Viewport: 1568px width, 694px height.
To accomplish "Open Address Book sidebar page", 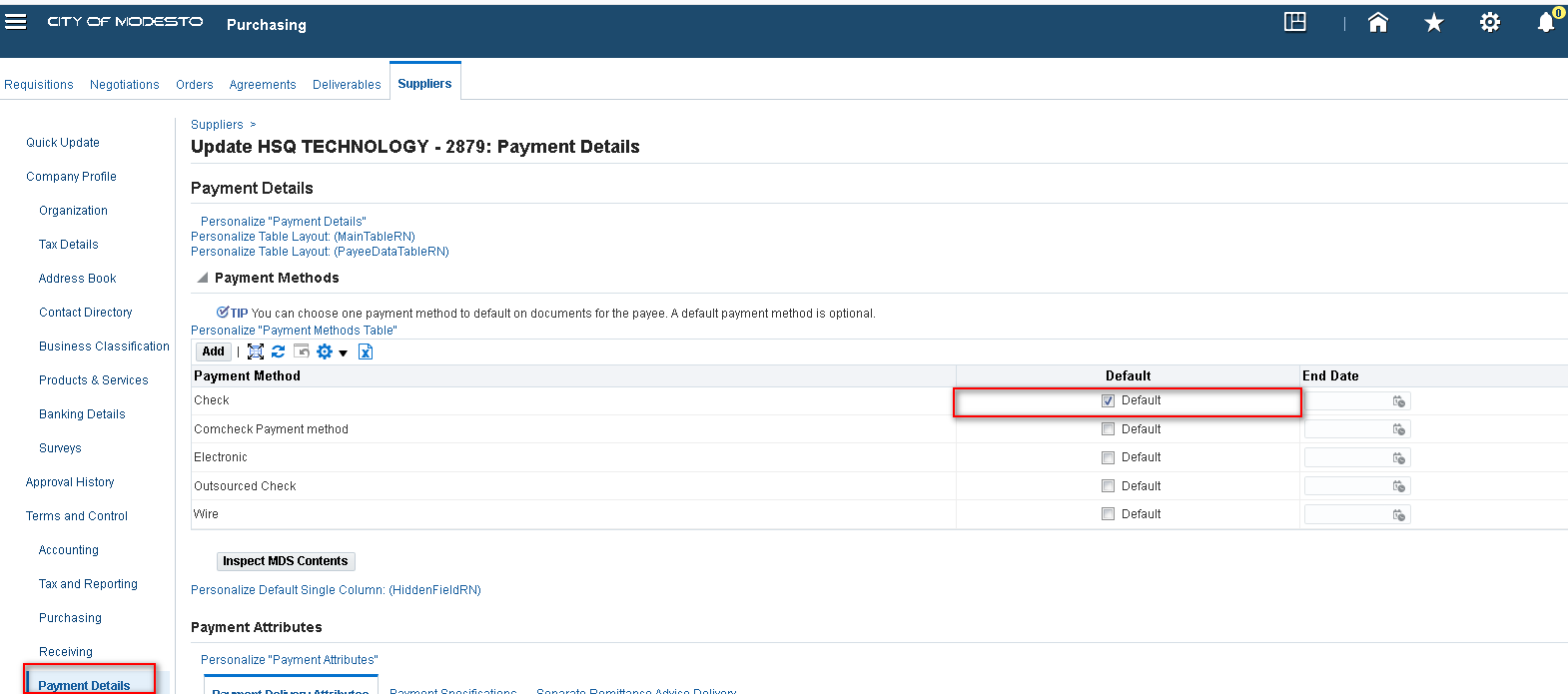I will coord(77,279).
